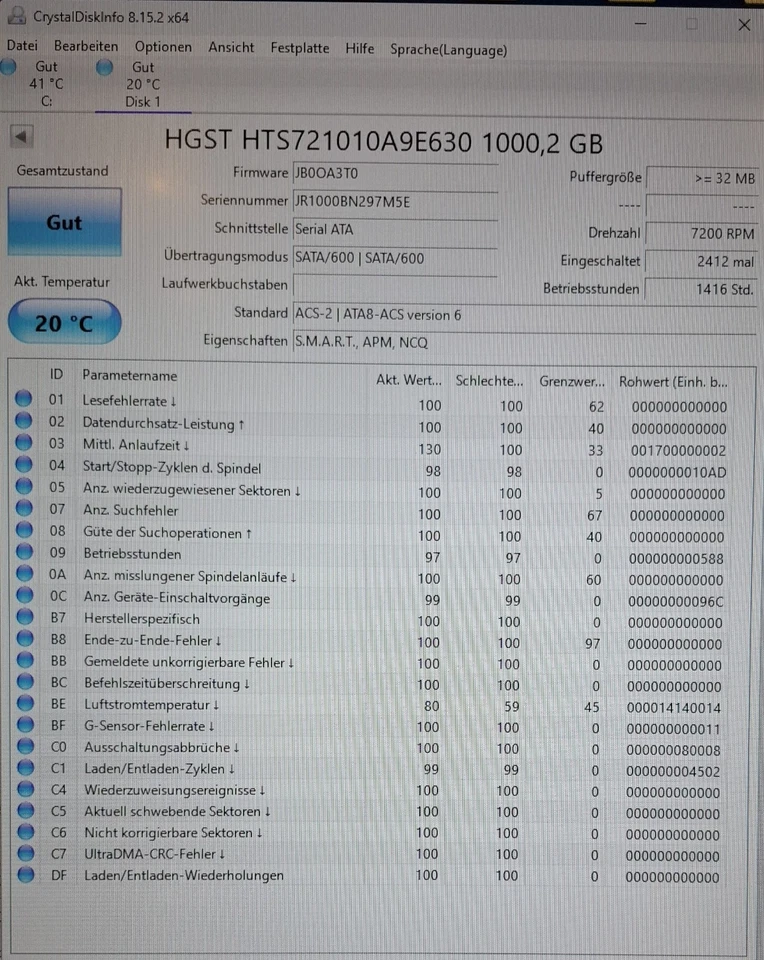Select the Luftstromtemperatur raw value 000014140014

(x=673, y=708)
